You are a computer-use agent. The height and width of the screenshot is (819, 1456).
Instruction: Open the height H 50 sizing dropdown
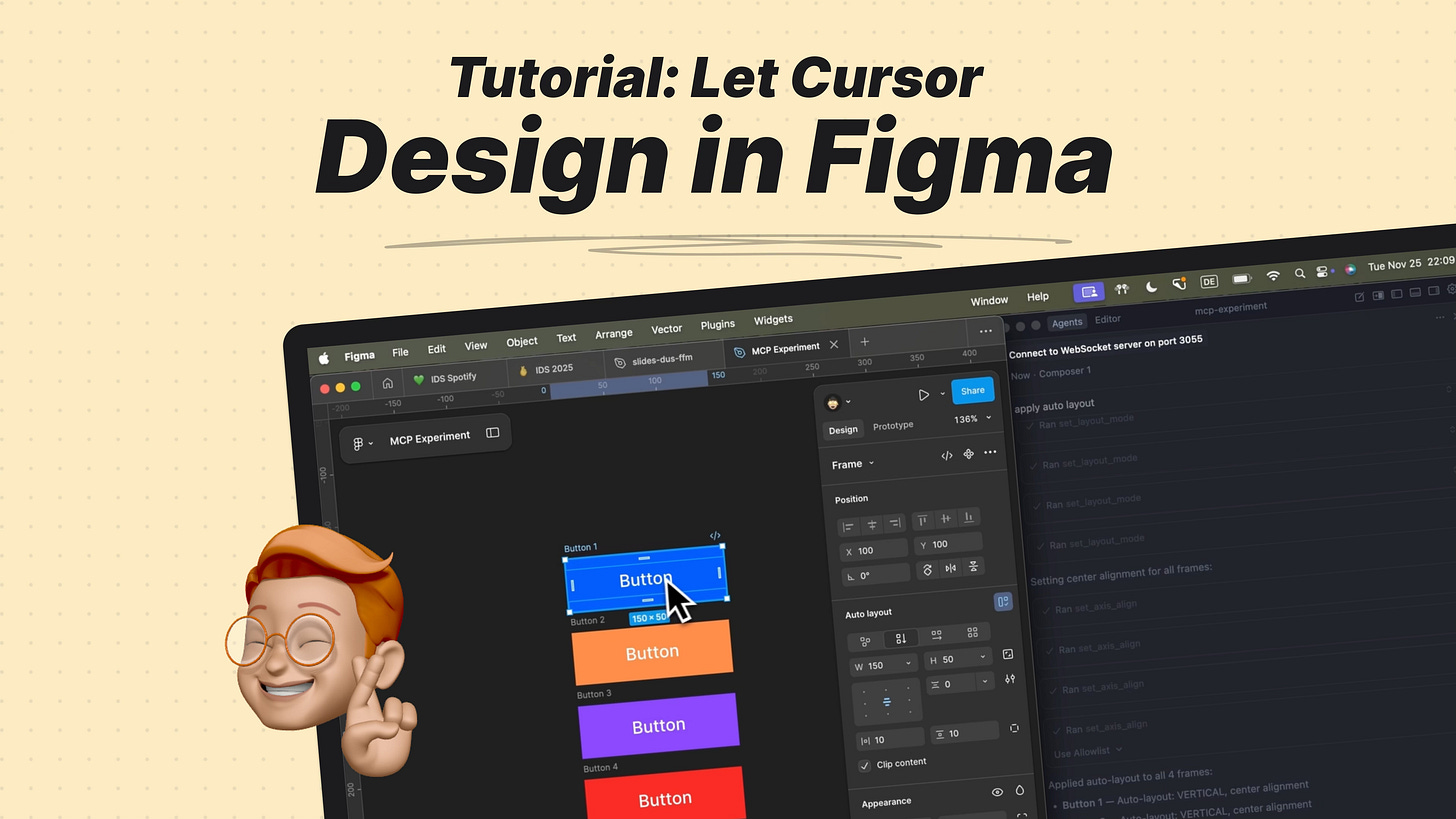pyautogui.click(x=984, y=657)
